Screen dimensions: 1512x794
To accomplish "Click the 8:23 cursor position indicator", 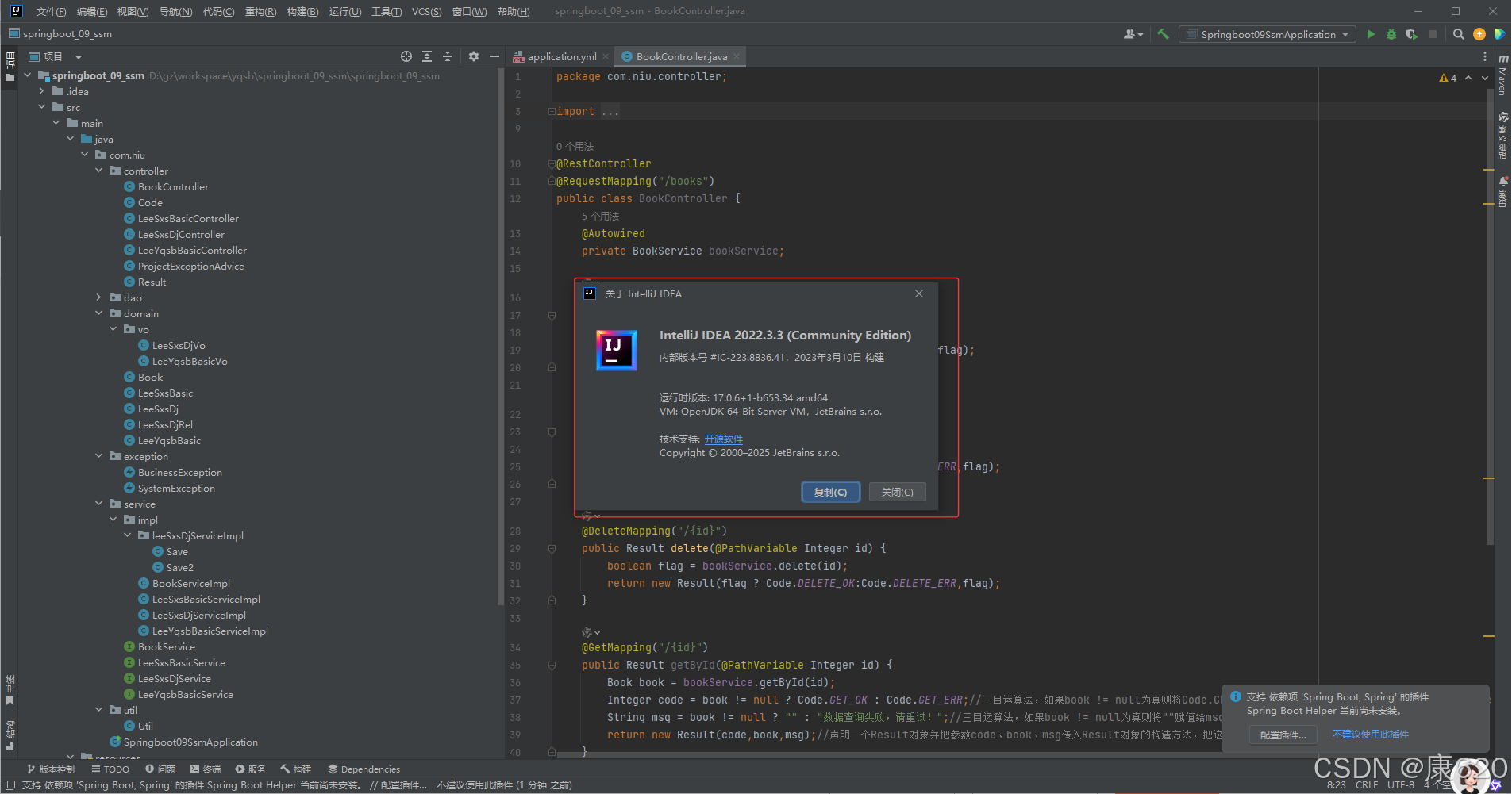I will tap(1337, 785).
